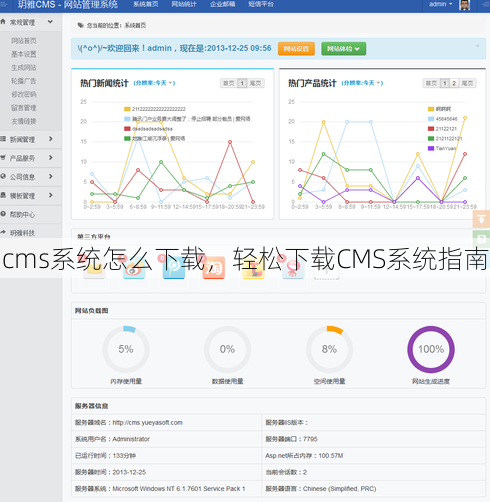Click the tag icon in the breadcrumb bar

[80, 25]
